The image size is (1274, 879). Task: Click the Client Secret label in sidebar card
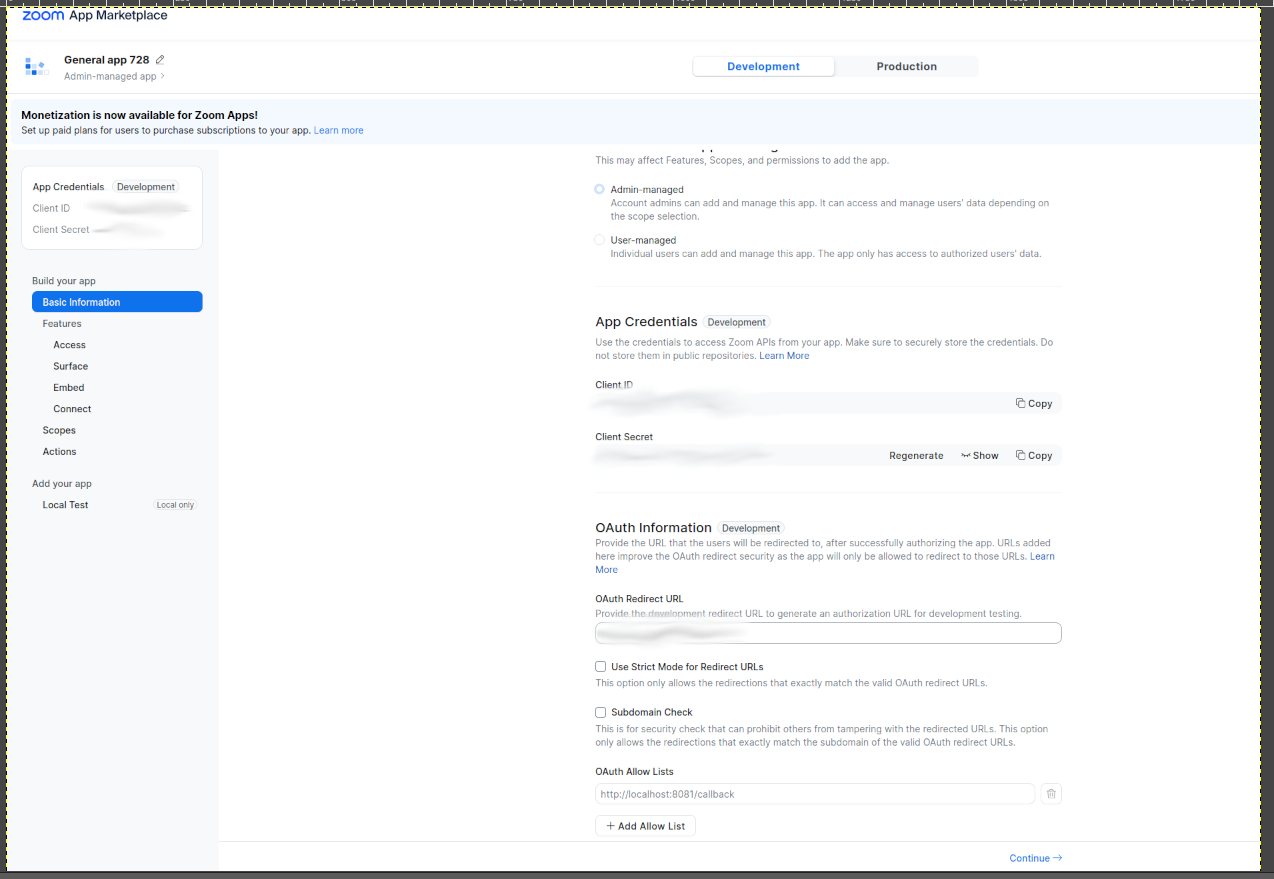[x=61, y=230]
